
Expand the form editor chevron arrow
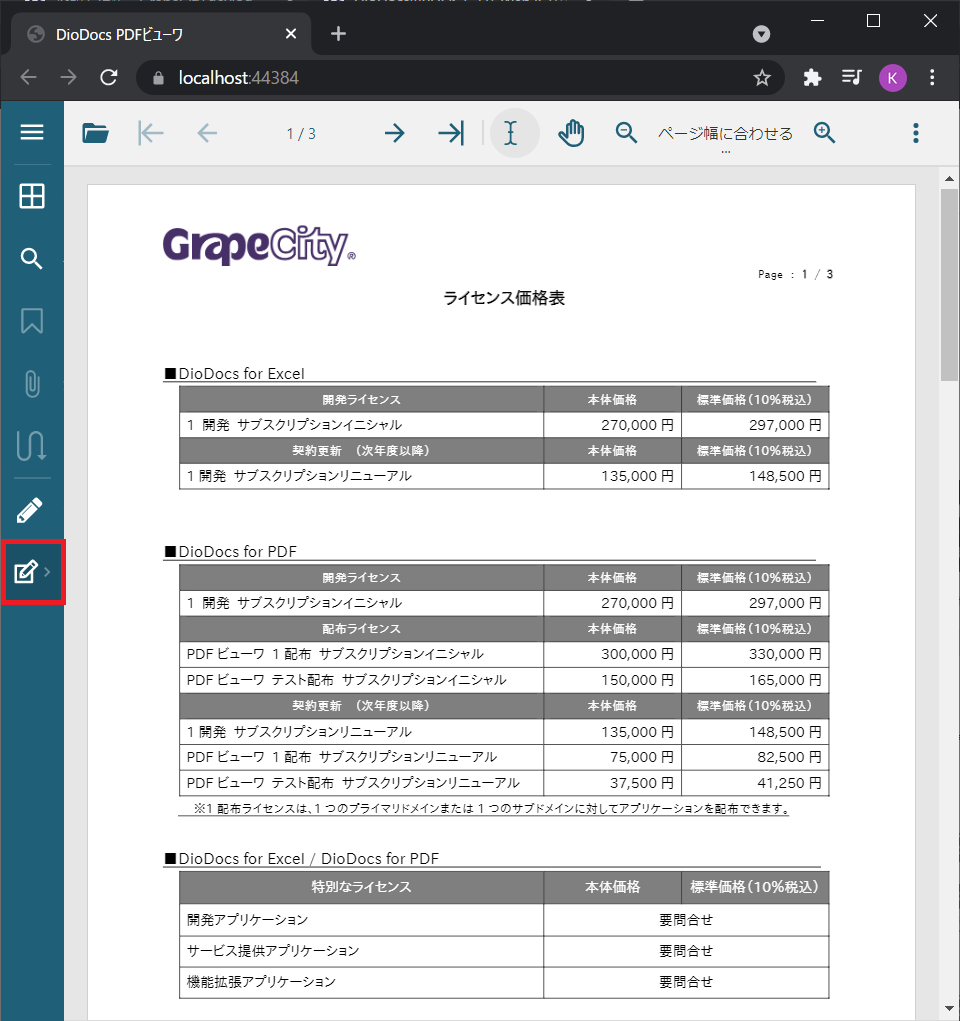click(x=47, y=572)
